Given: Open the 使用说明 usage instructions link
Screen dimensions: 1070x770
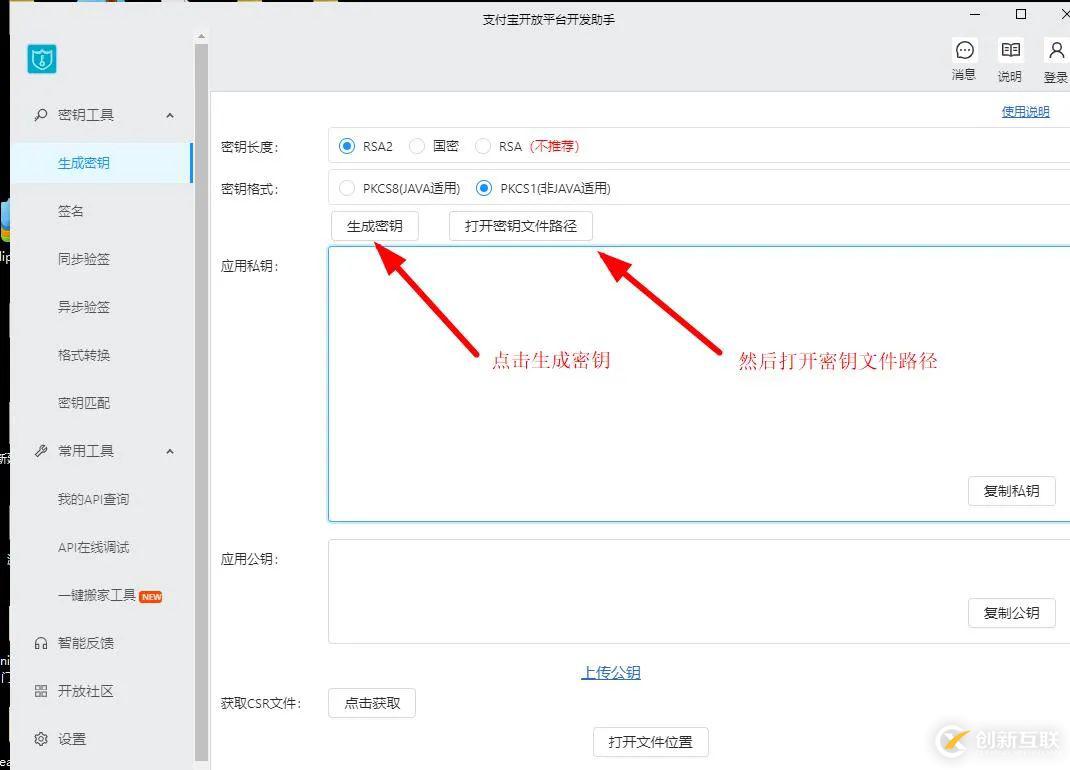Looking at the screenshot, I should coord(1024,112).
